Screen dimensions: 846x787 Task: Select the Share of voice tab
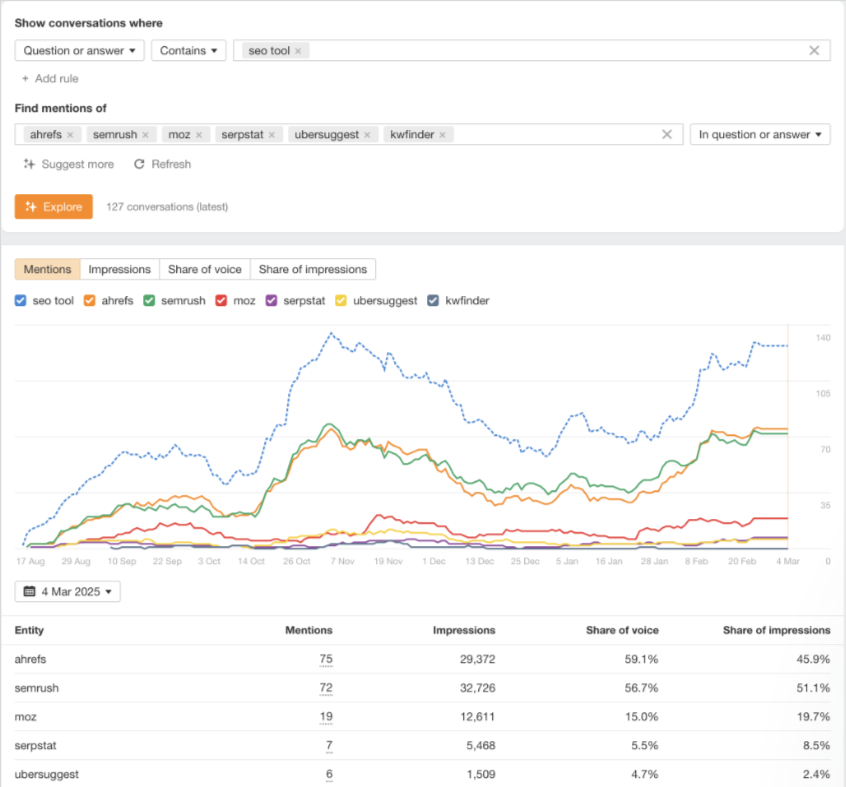[x=204, y=268]
